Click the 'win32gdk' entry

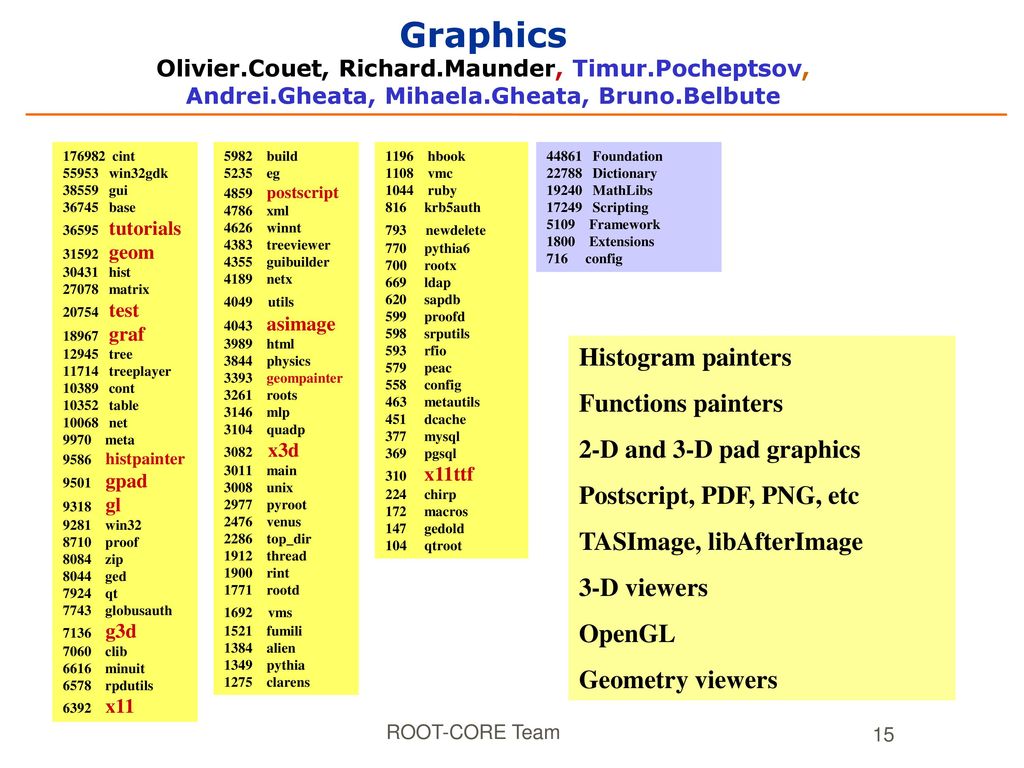138,174
